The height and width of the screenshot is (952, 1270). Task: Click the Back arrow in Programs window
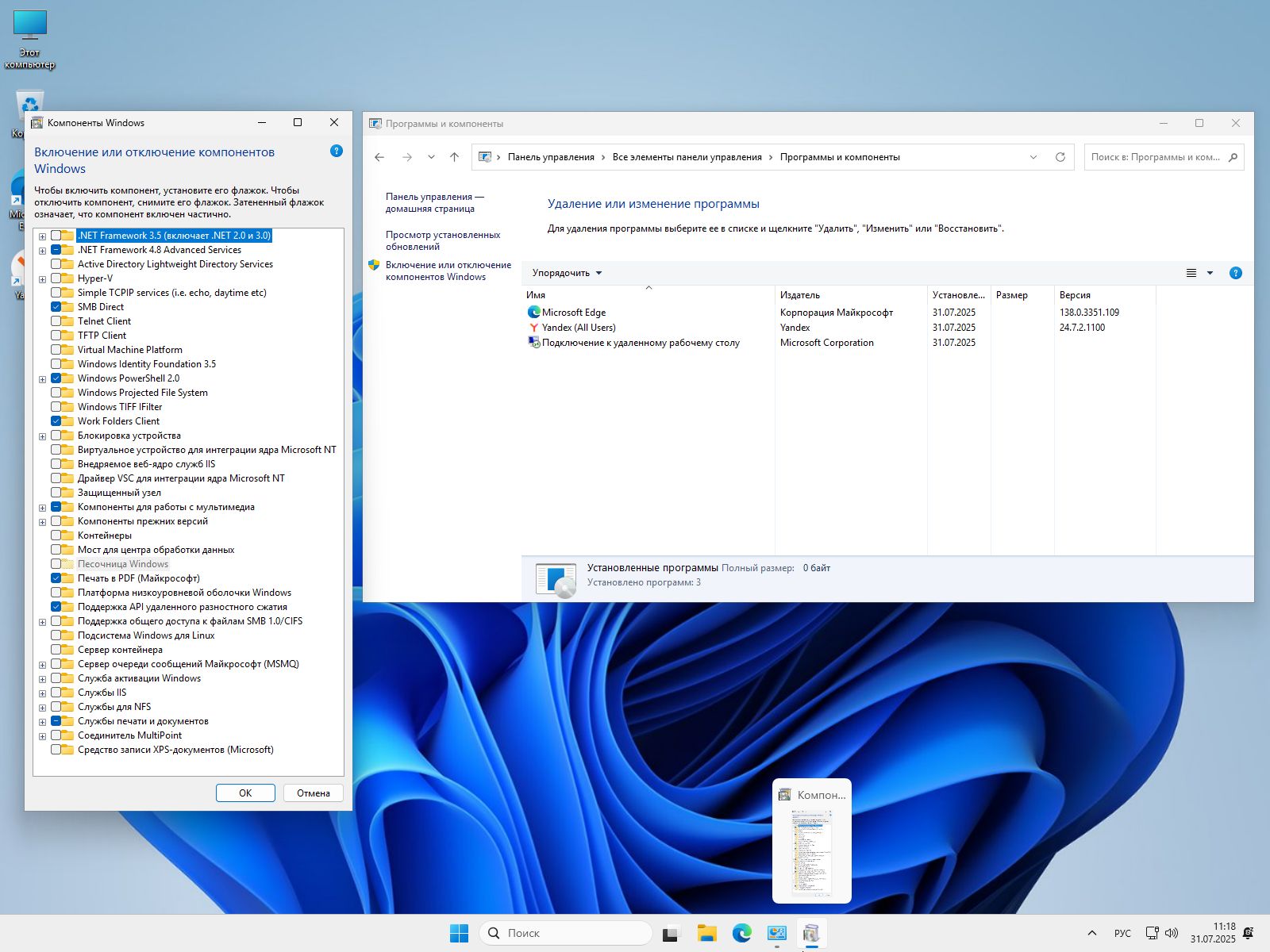379,157
